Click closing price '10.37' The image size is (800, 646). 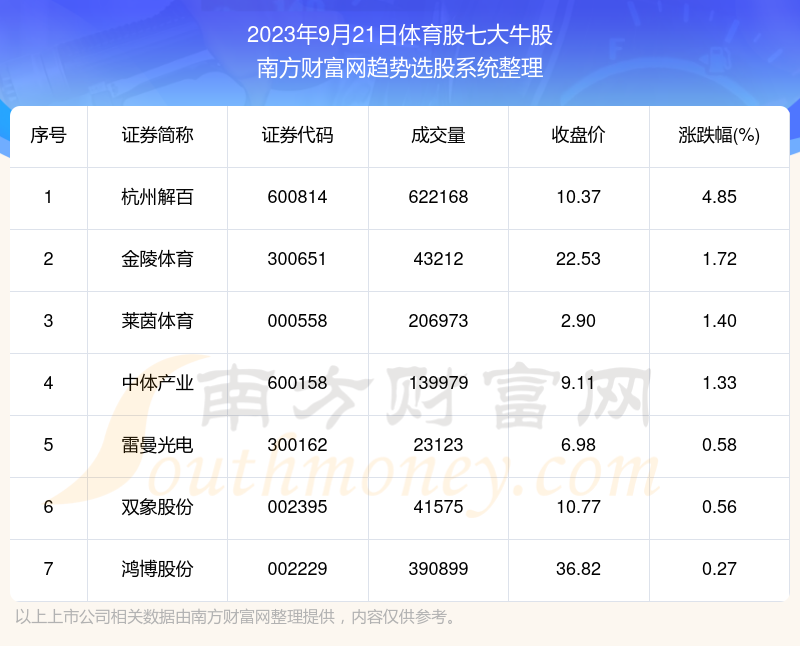point(579,197)
